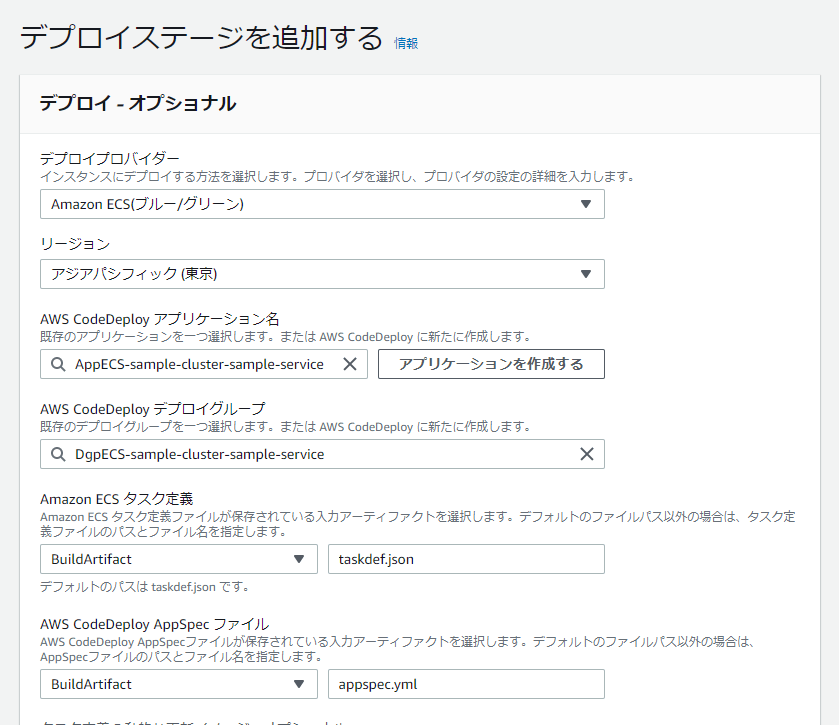Click the デプロイステージを追加する page title
Screen dimensions: 839x725
pyautogui.click(x=201, y=37)
